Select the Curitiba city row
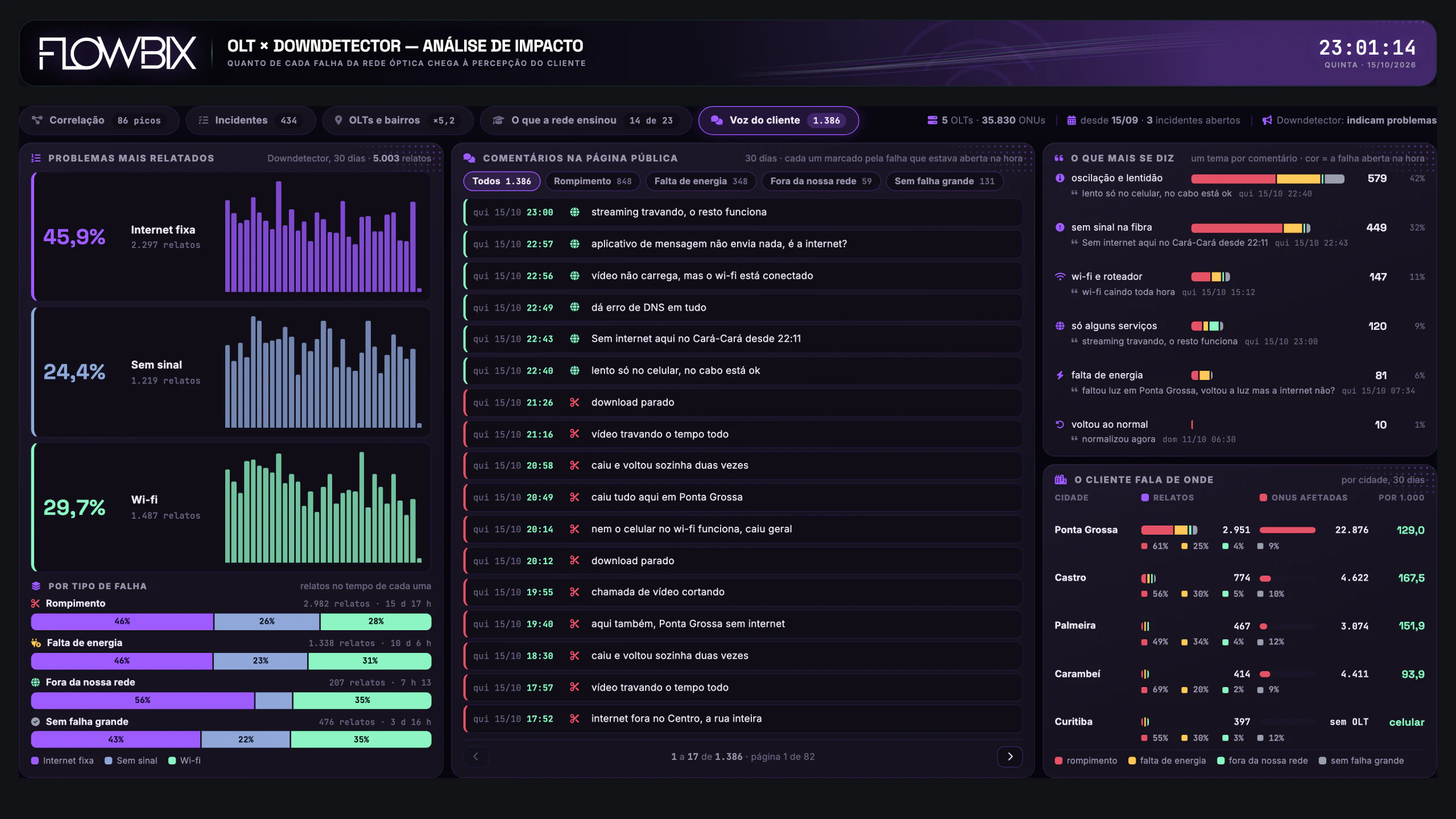 tap(1240, 730)
